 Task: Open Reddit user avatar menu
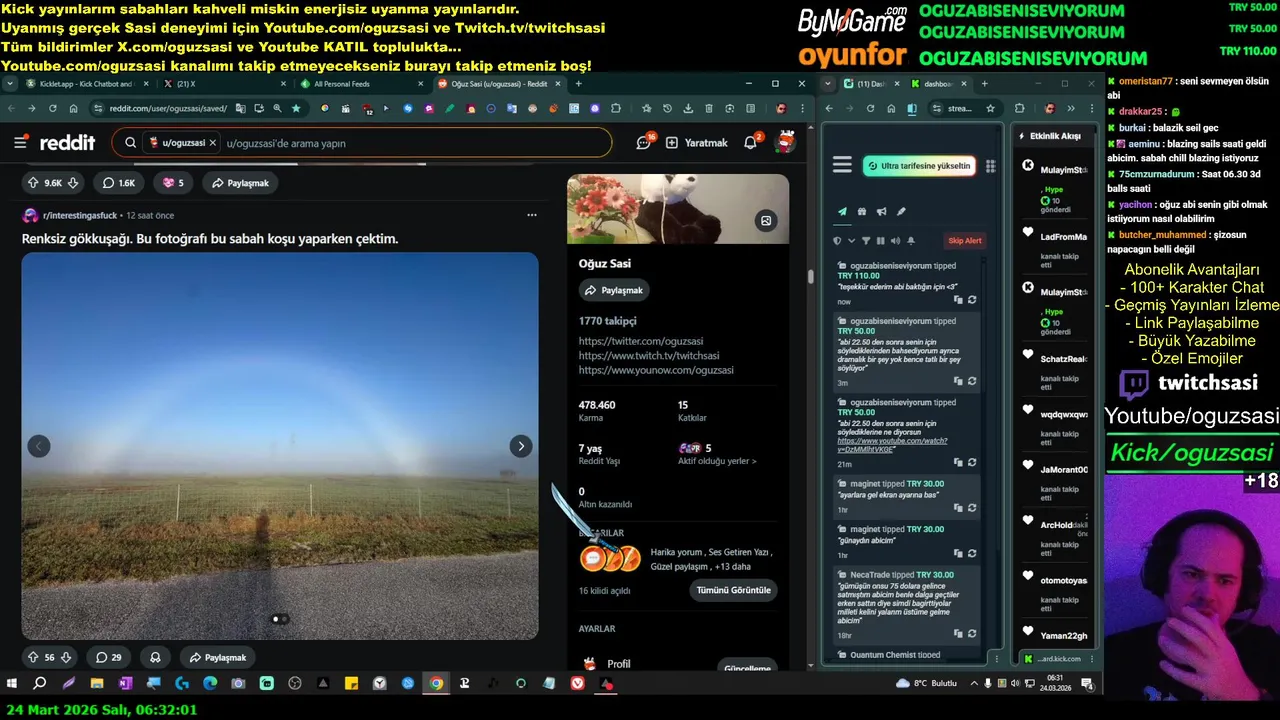[786, 142]
